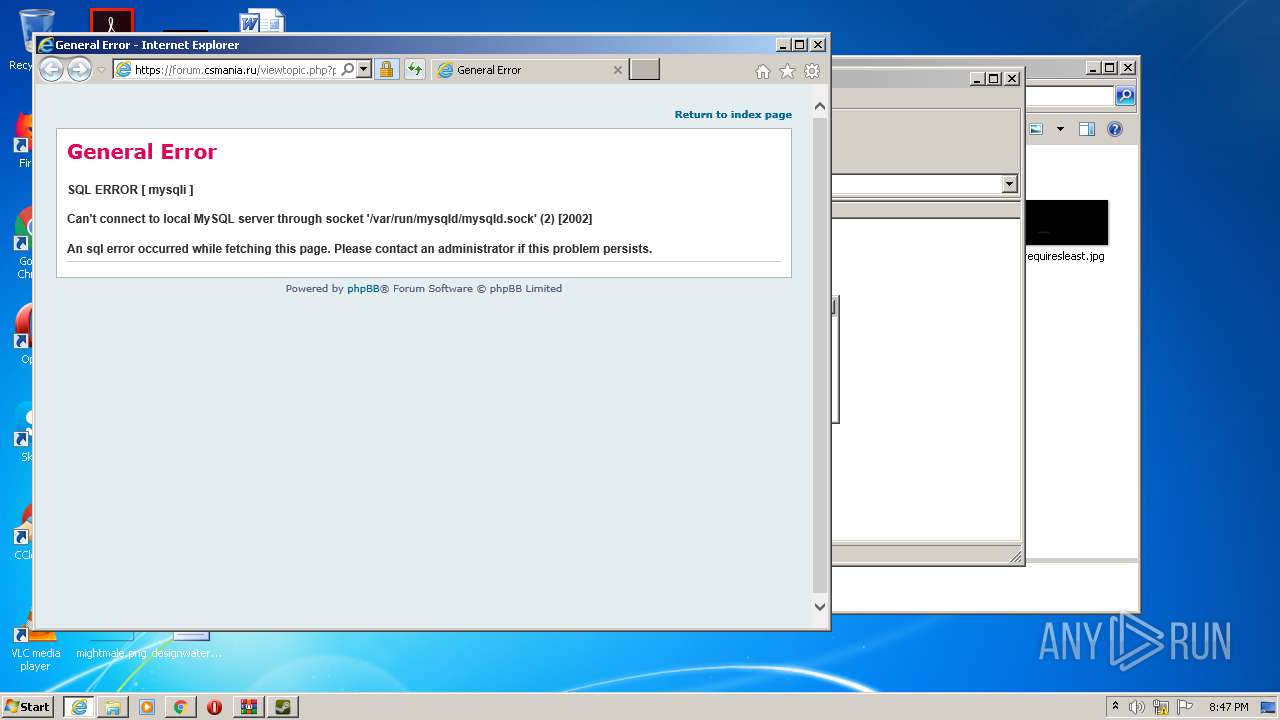
Task: Open the Action Center flag icon
Action: pyautogui.click(x=1184, y=707)
